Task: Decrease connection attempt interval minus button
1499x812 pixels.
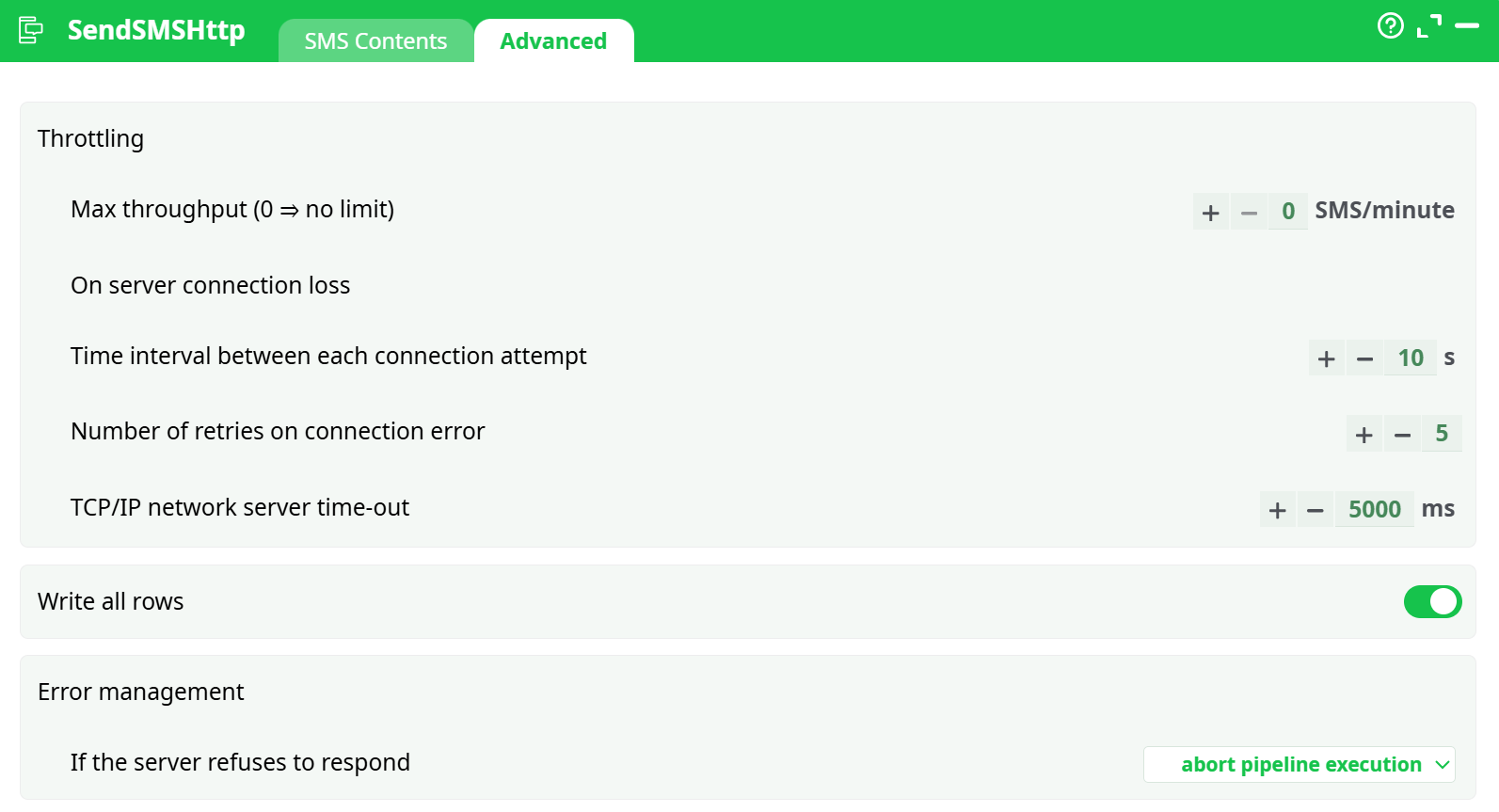Action: pyautogui.click(x=1364, y=358)
